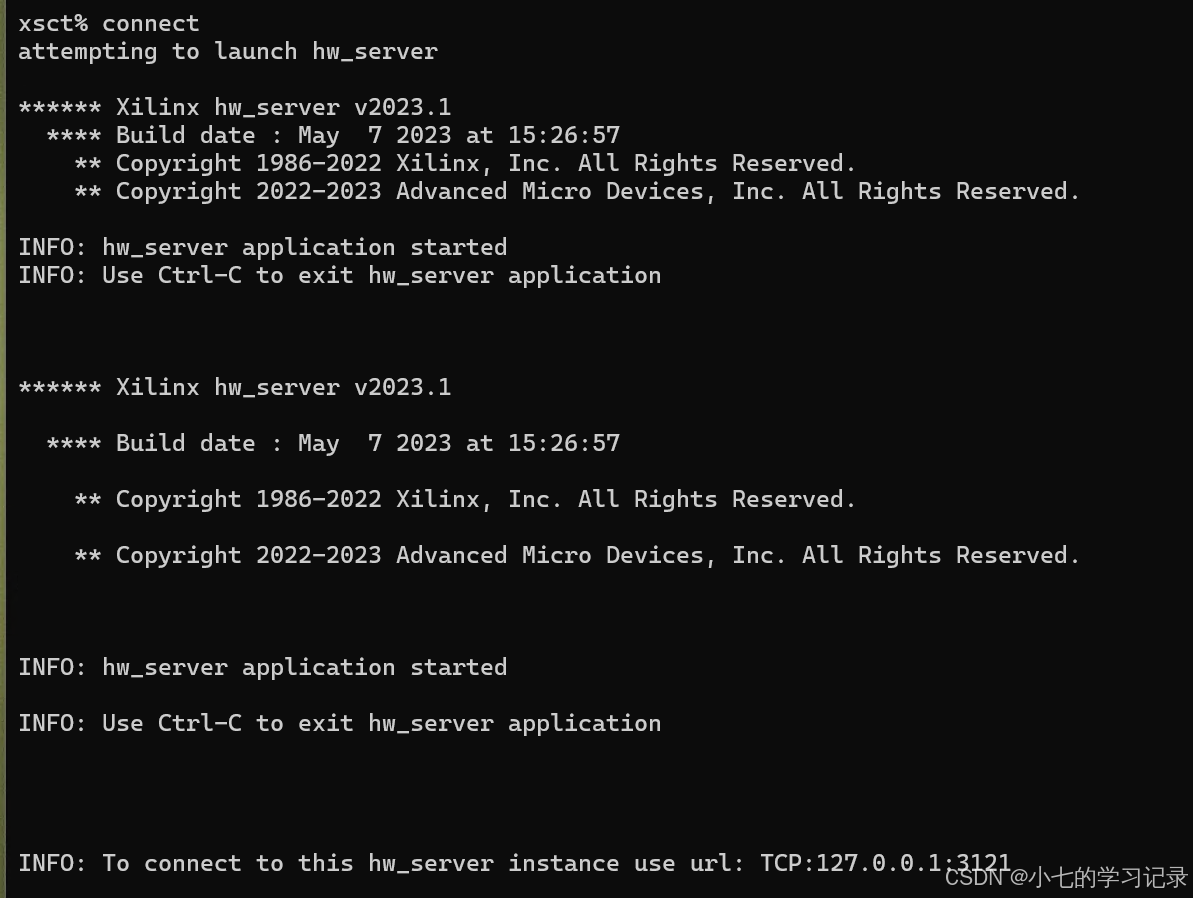Screen dimensions: 1193x898
Task: Select the first 'Build date : May 7 2023' line
Action: click(x=333, y=135)
